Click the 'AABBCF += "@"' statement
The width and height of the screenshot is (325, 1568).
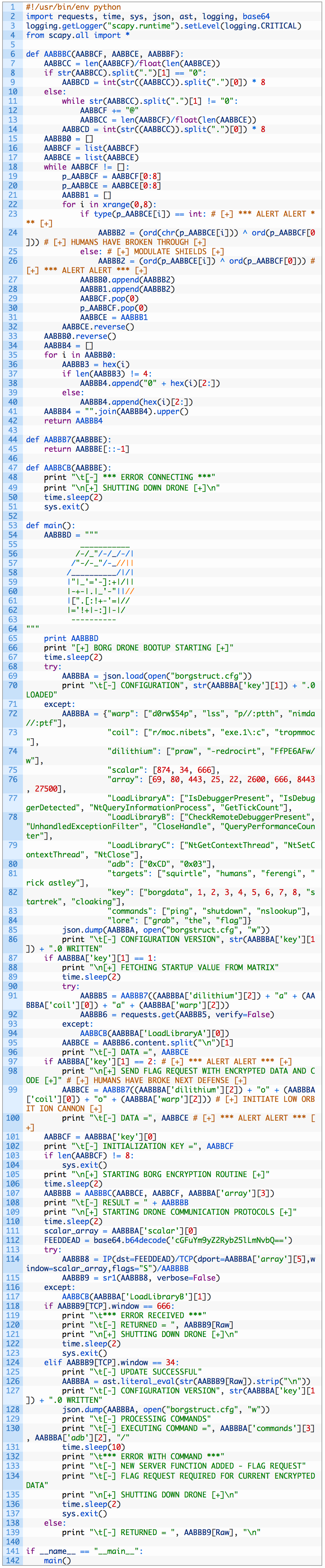109,111
